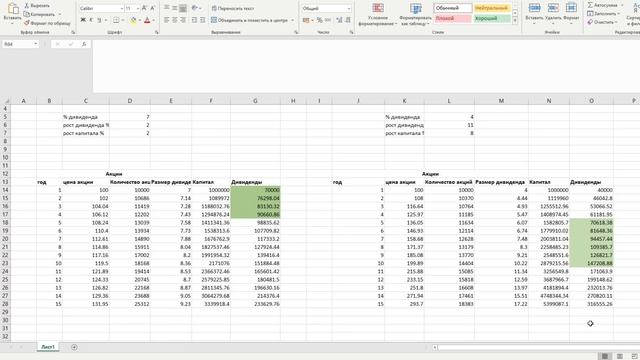This screenshot has width=640, height=360.
Task: Apply the Хороший cell style
Action: tap(492, 18)
